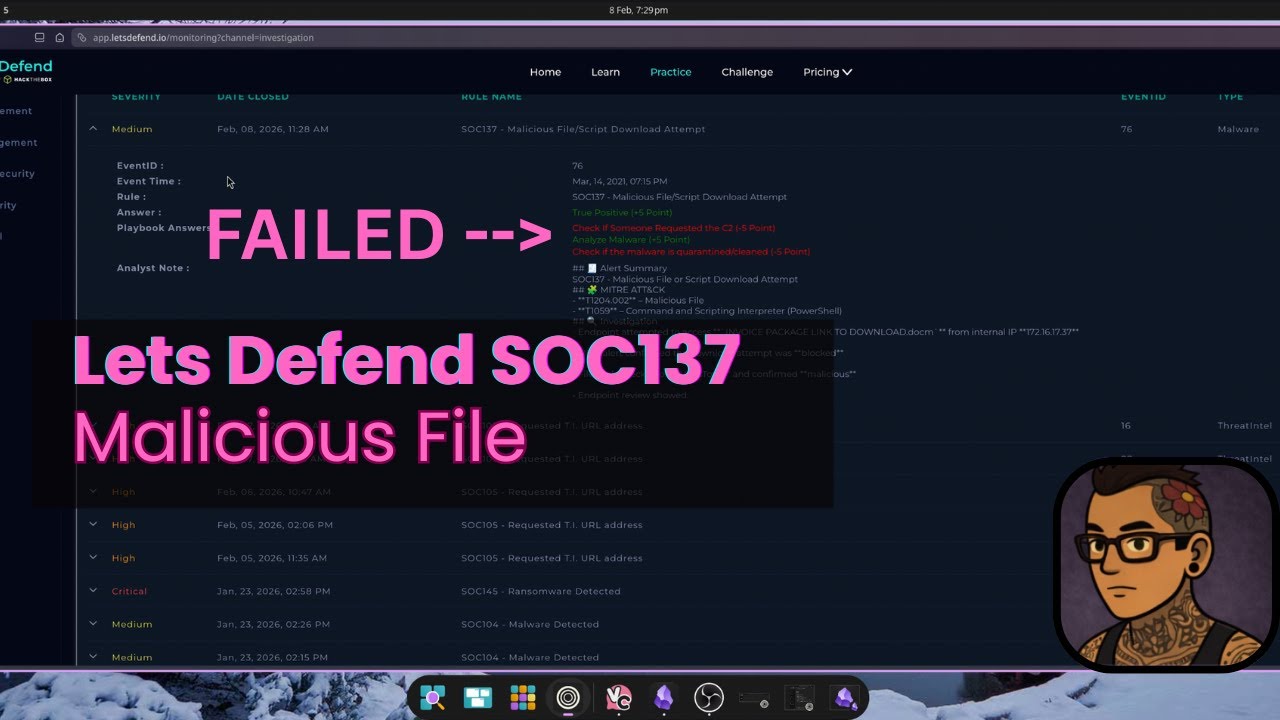Screen dimensions: 1280x720
Task: Expand the High alert closed Feb 05 11:35 AM
Action: pyautogui.click(x=93, y=557)
